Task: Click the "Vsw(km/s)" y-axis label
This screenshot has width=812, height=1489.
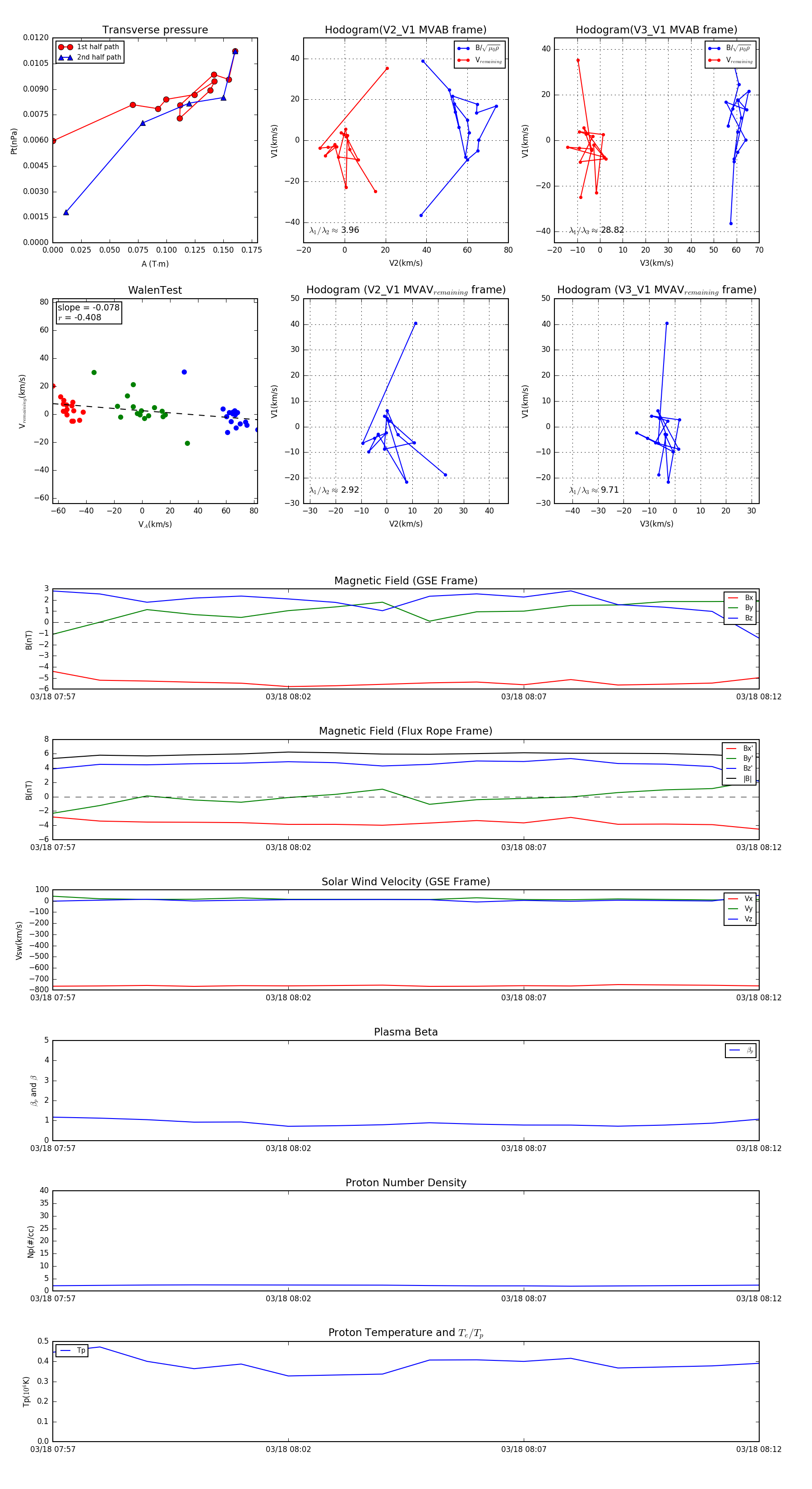Action: [19, 940]
